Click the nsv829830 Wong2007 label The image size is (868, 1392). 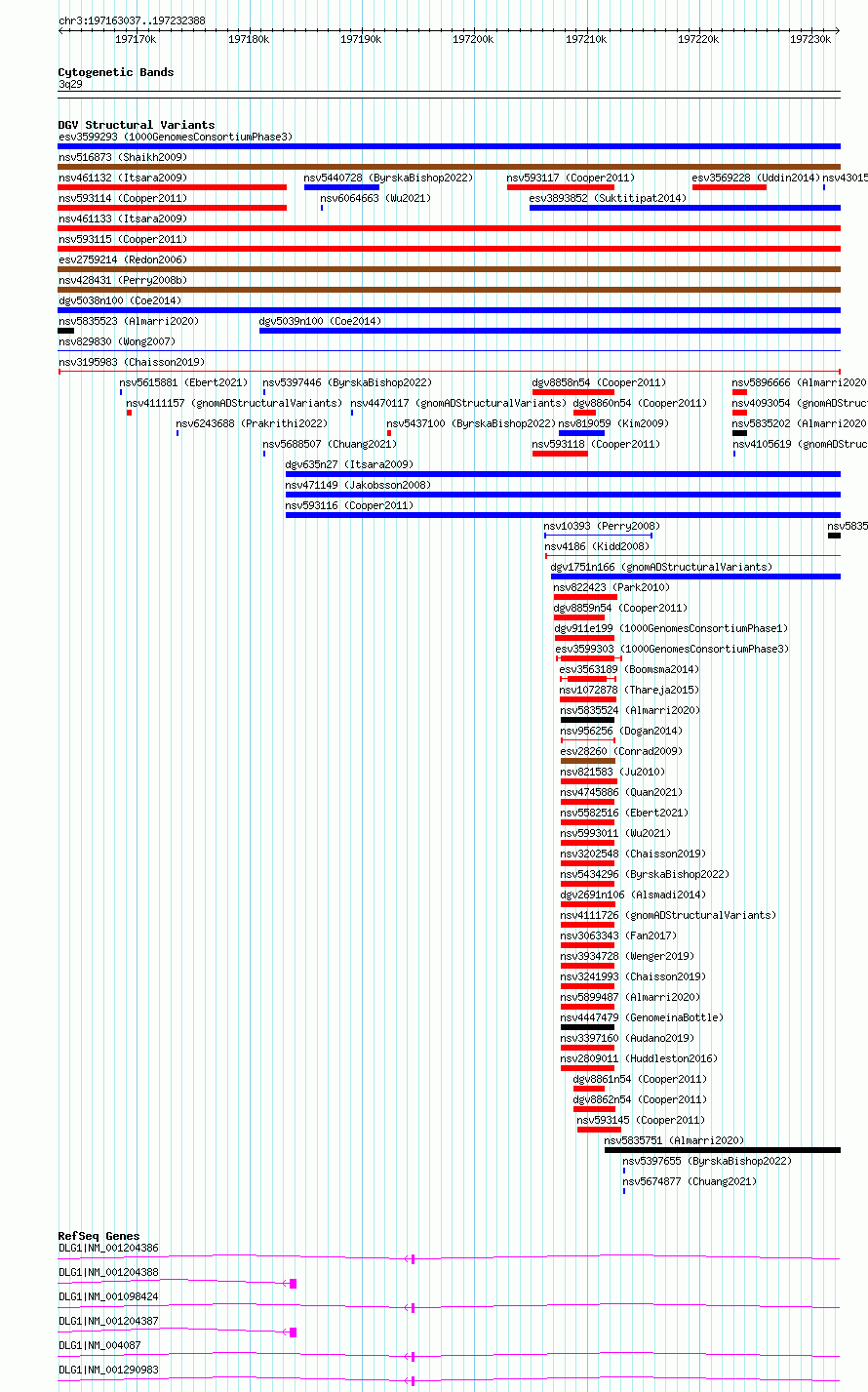click(x=117, y=341)
